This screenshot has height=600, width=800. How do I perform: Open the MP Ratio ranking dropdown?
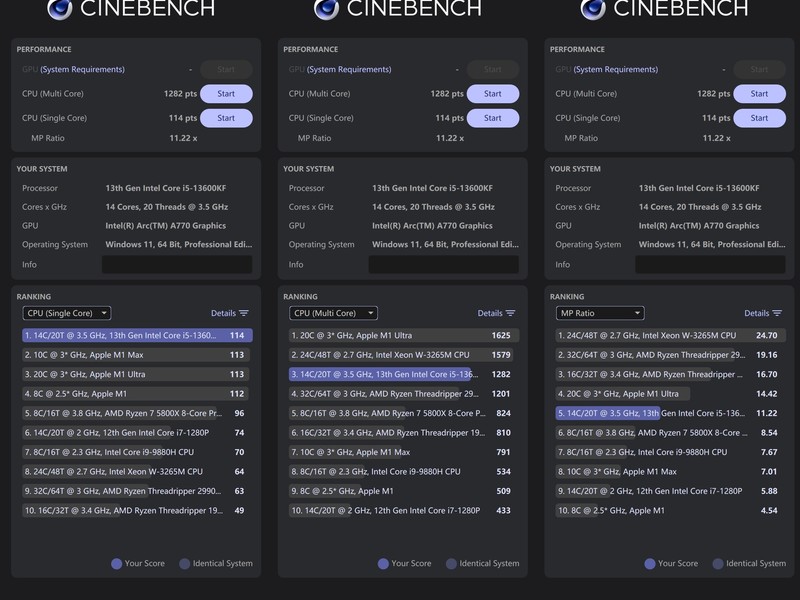coord(600,313)
